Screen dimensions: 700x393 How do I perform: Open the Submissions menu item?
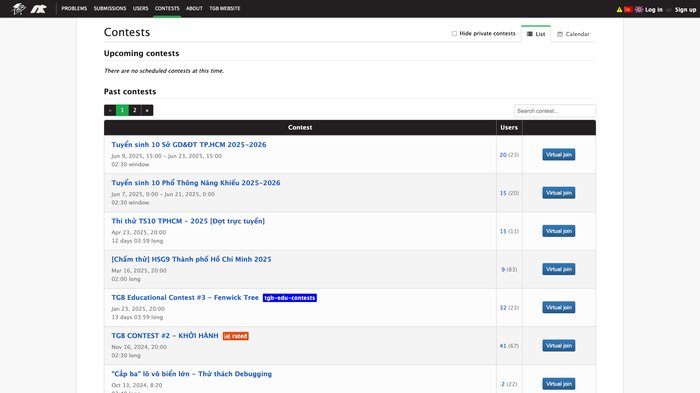[110, 8]
